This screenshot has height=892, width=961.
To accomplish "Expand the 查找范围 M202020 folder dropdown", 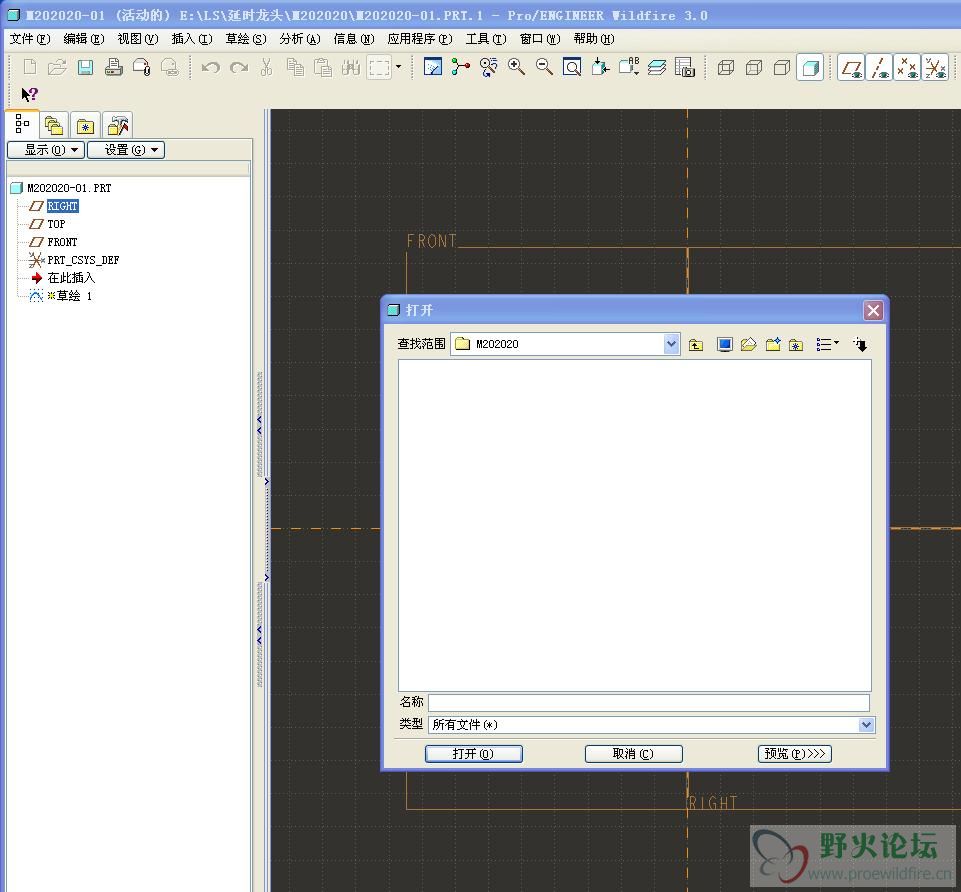I will coord(671,344).
